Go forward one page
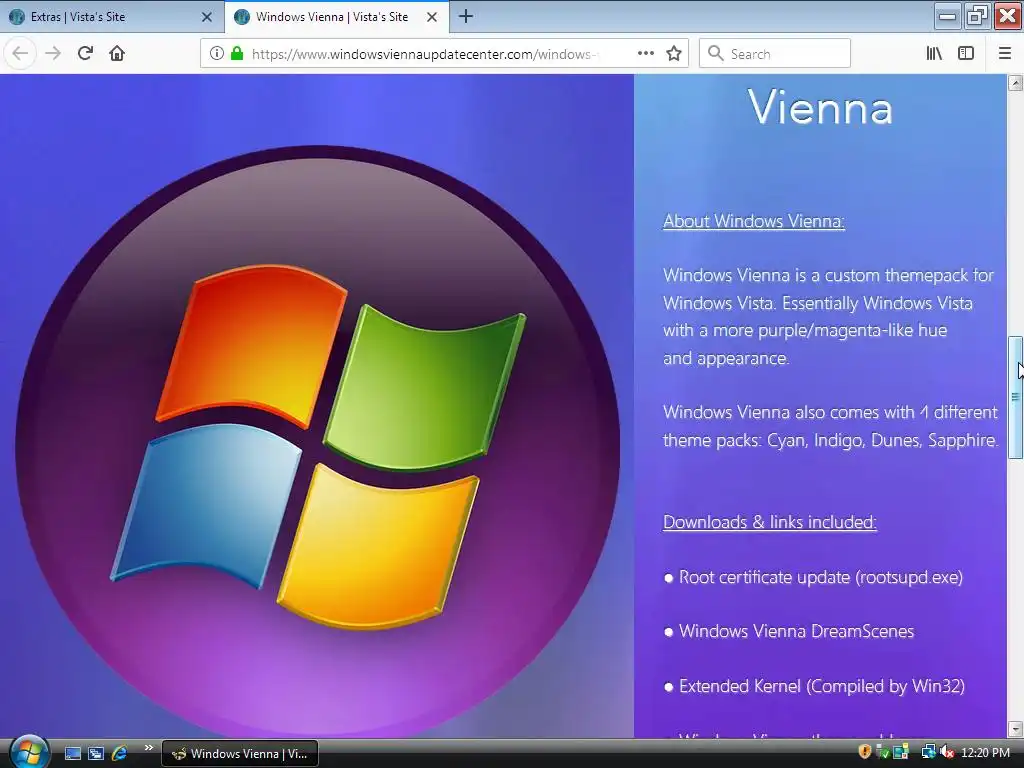1024x768 pixels. tap(53, 54)
